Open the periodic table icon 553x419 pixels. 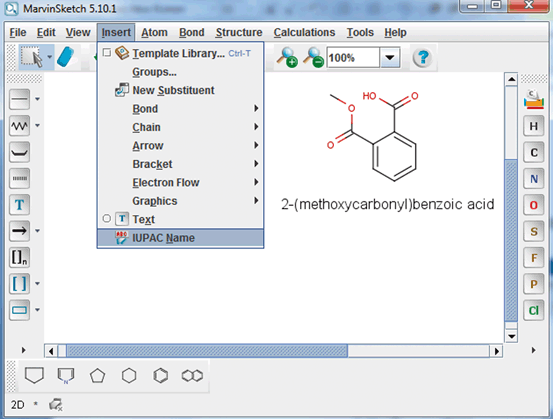click(534, 99)
